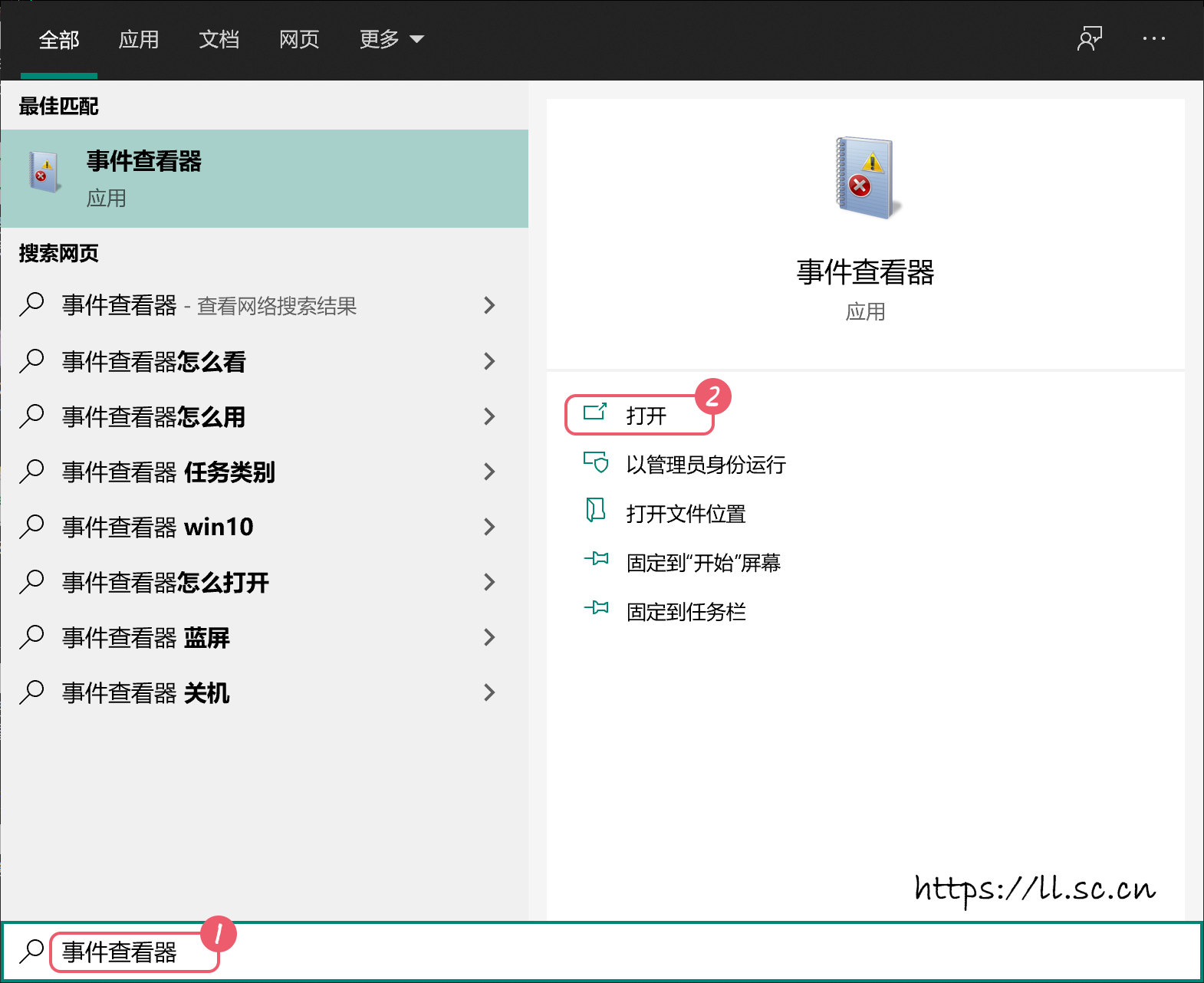Click the open-window icon beside 打开

pos(595,412)
